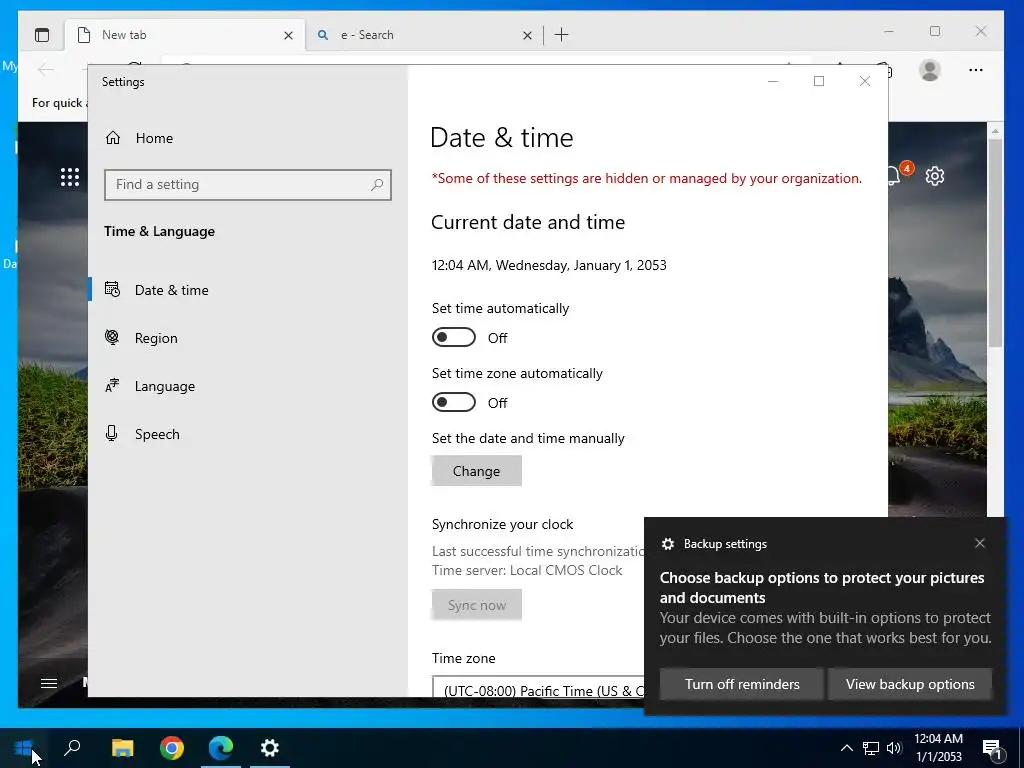Open a new Edge tab
Screen dimensions: 1024x768
click(561, 35)
